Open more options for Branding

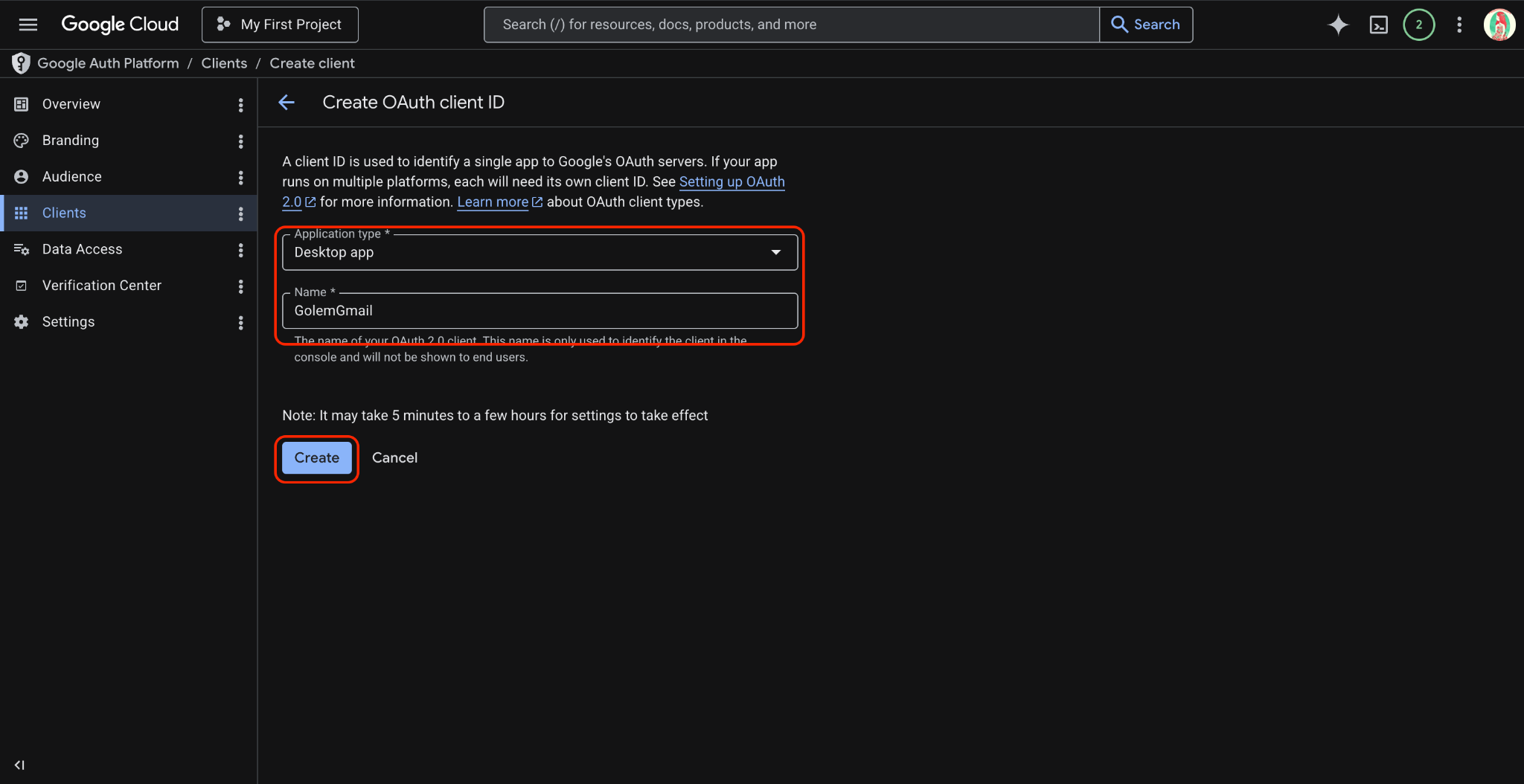click(x=240, y=141)
